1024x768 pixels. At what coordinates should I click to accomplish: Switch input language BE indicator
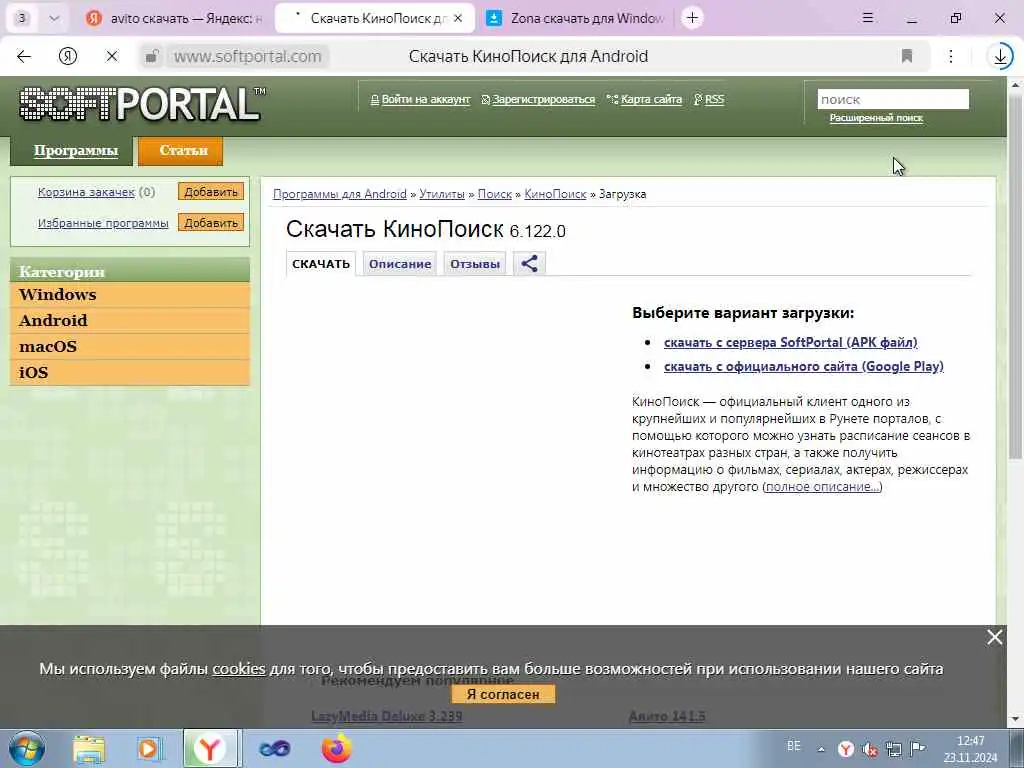793,746
